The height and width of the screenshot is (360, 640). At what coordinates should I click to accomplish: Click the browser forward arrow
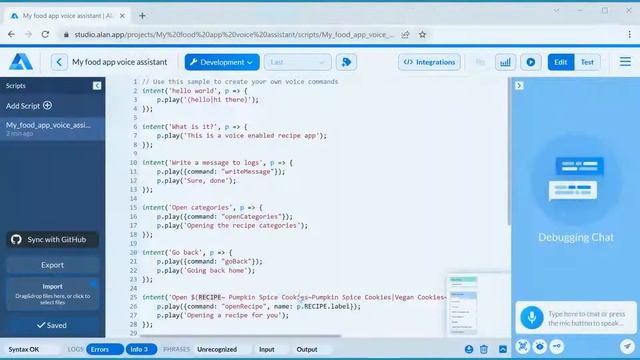pyautogui.click(x=28, y=34)
